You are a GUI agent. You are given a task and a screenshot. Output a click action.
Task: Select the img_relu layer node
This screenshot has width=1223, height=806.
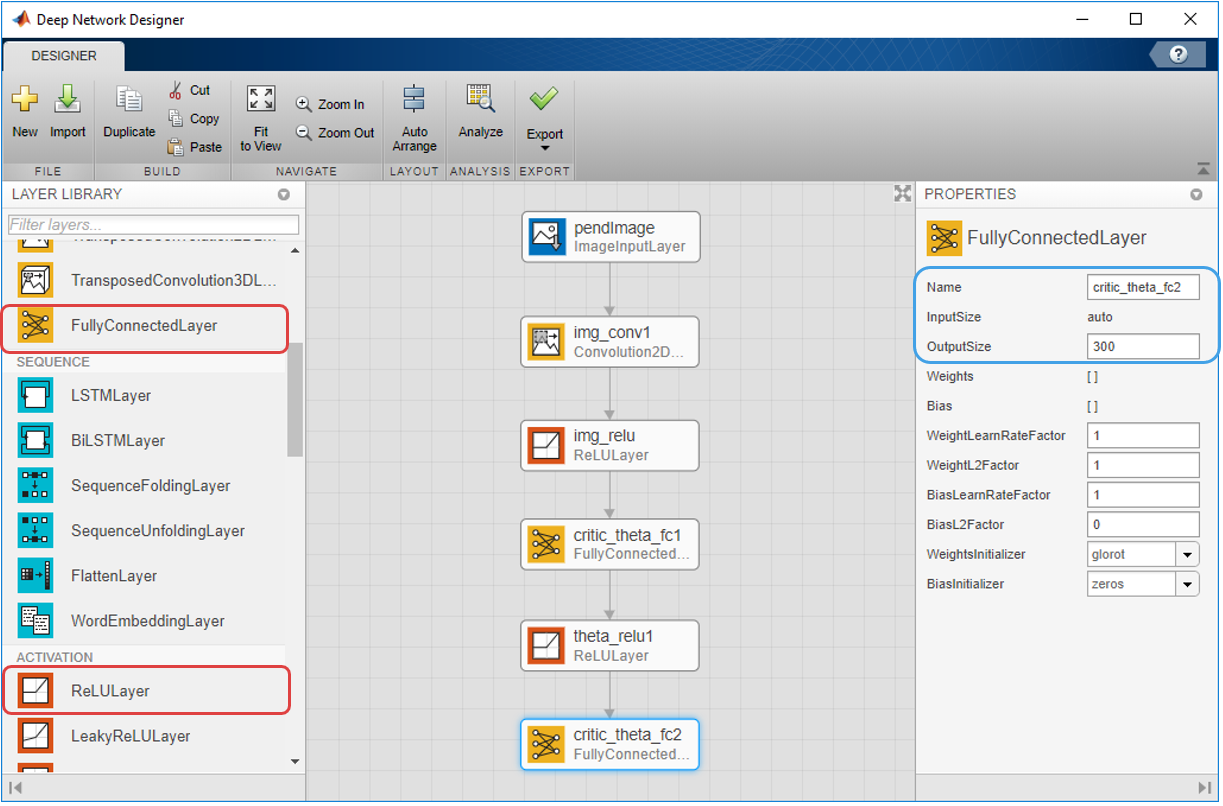click(x=610, y=445)
